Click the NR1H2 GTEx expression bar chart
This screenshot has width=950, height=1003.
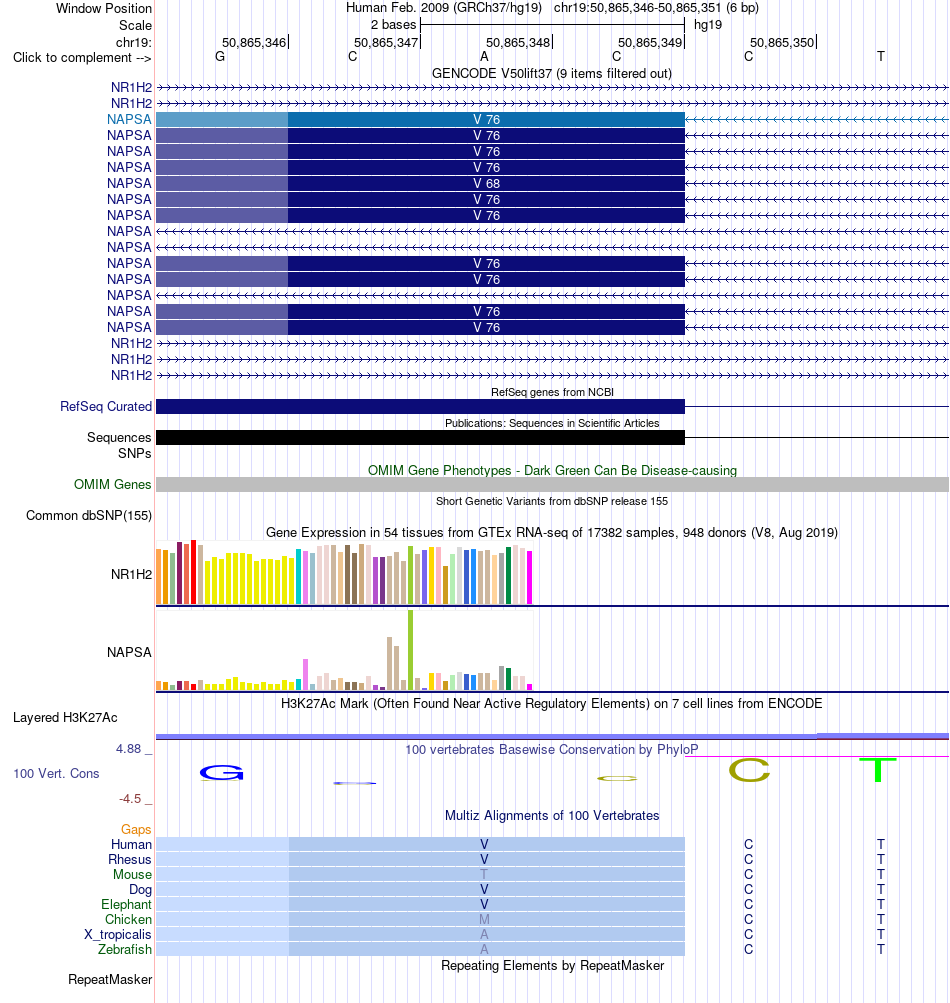click(344, 573)
